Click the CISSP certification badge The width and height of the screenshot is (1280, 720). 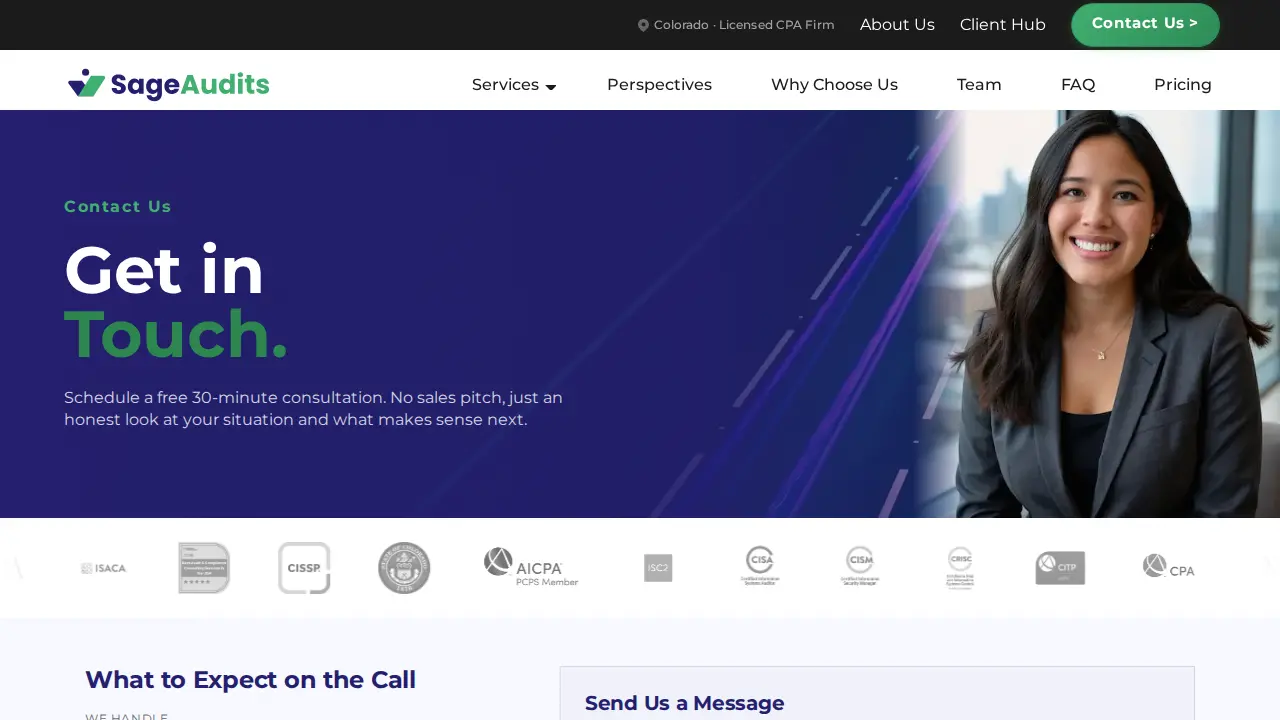coord(304,568)
